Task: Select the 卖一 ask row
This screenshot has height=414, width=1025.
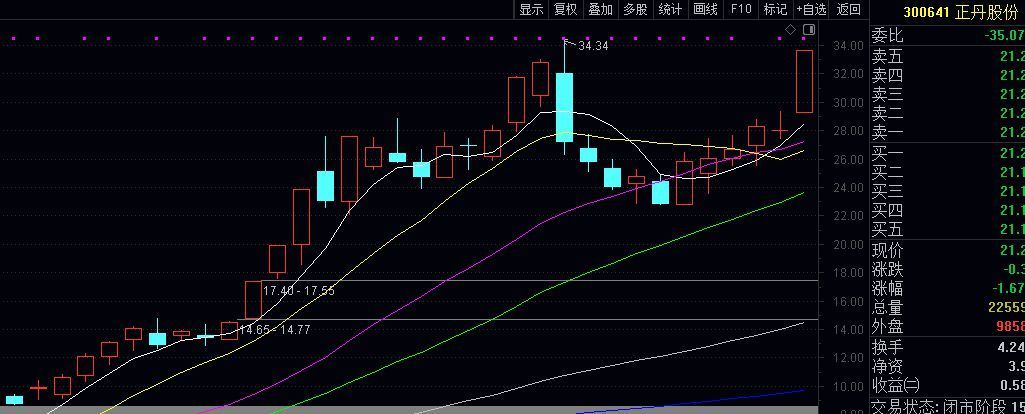Action: (x=947, y=133)
